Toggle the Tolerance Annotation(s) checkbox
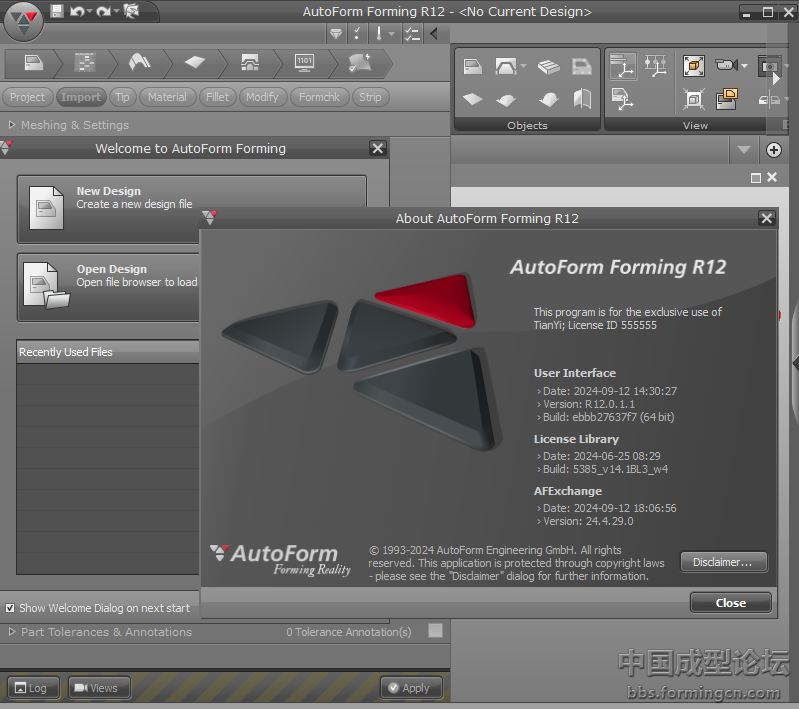Image resolution: width=799 pixels, height=709 pixels. pyautogui.click(x=435, y=631)
